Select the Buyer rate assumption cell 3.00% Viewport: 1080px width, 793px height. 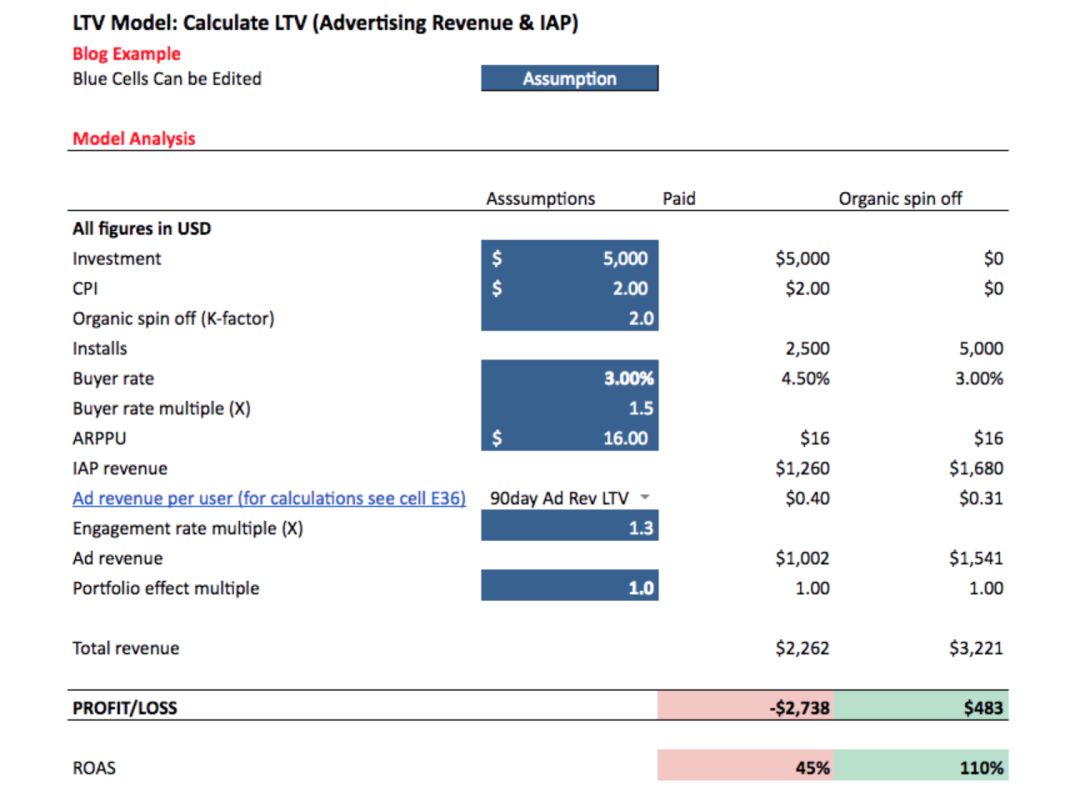tap(569, 378)
